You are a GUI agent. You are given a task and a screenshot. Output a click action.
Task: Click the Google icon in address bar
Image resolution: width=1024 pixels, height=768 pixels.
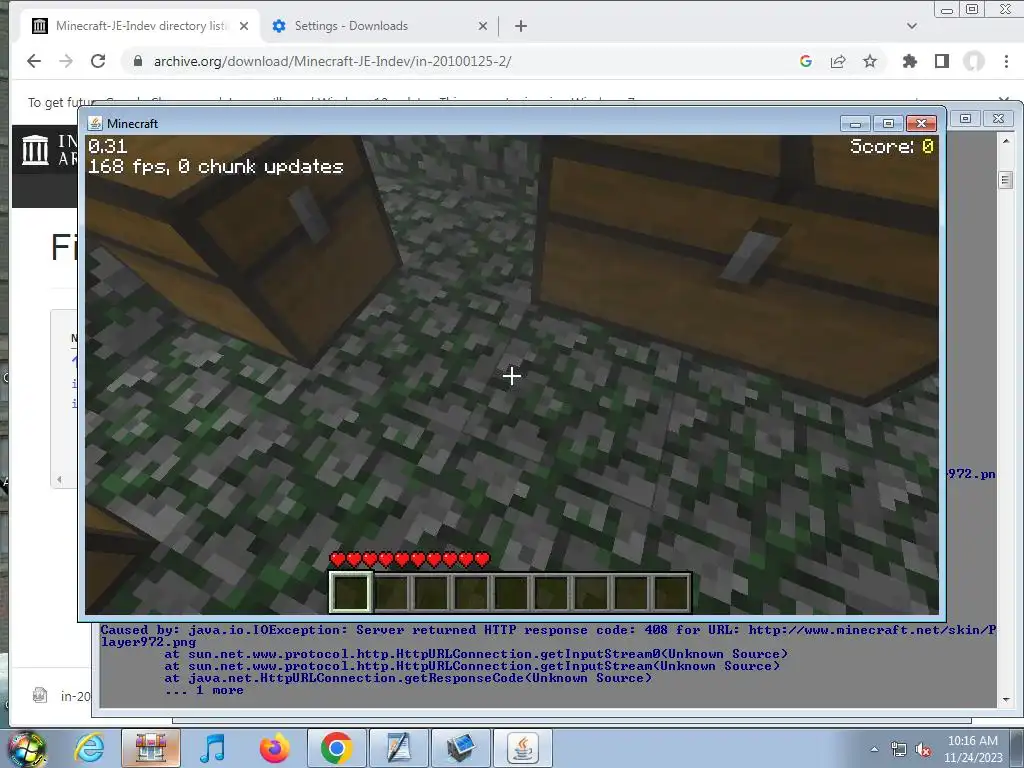click(806, 61)
